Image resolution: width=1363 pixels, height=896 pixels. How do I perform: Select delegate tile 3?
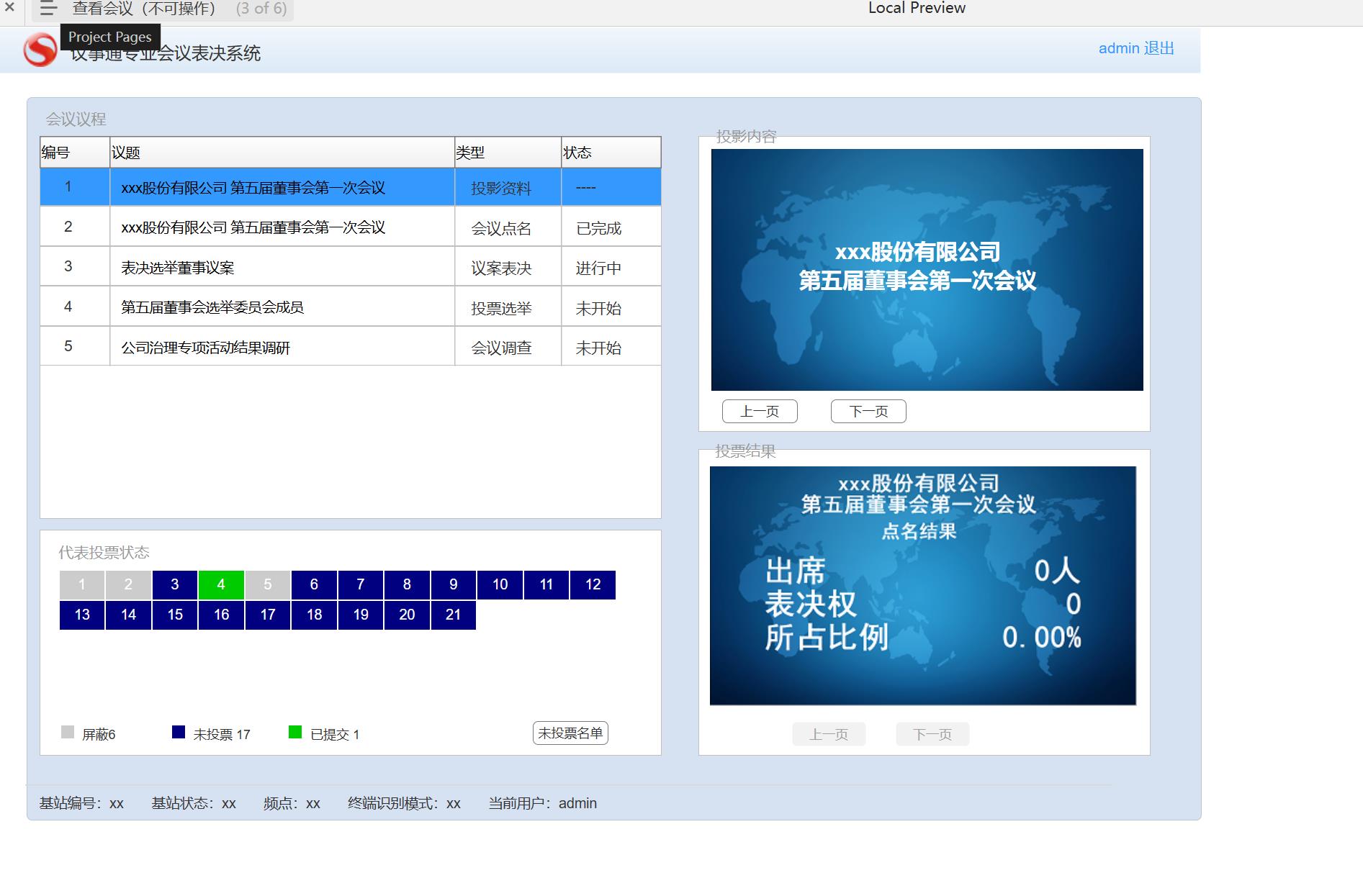[x=175, y=584]
